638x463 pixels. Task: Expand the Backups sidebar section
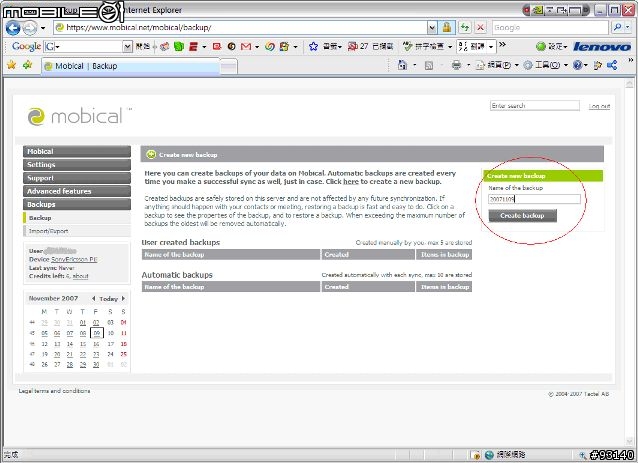(77, 205)
